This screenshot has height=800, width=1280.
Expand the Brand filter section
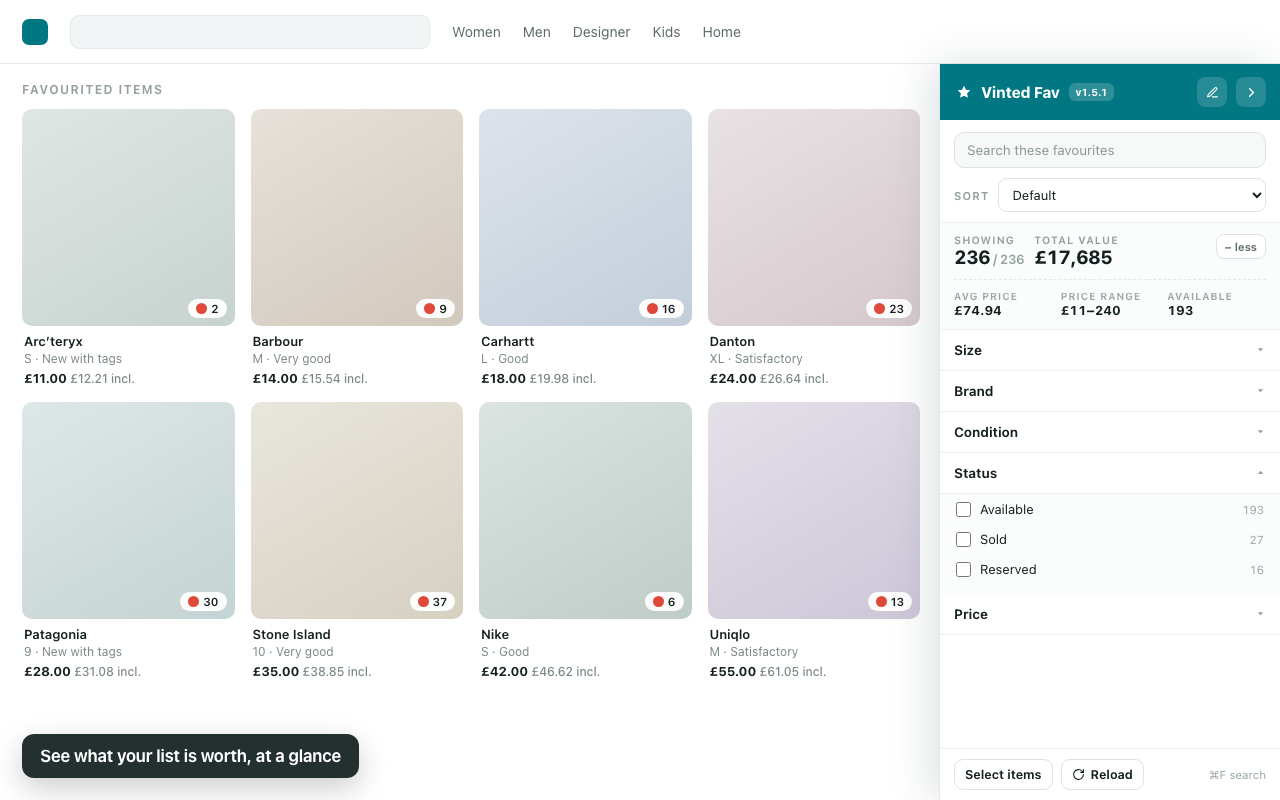click(1110, 391)
